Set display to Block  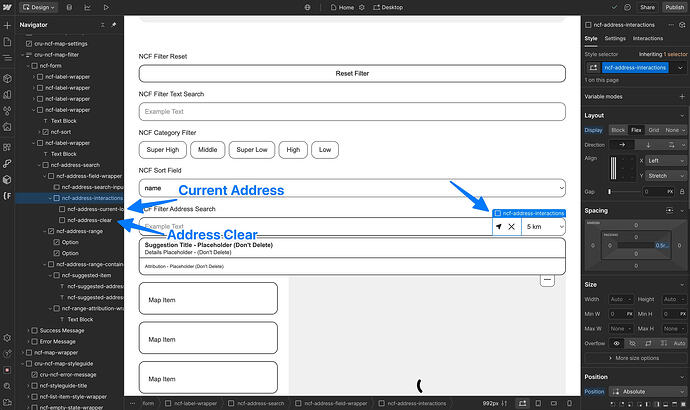618,130
